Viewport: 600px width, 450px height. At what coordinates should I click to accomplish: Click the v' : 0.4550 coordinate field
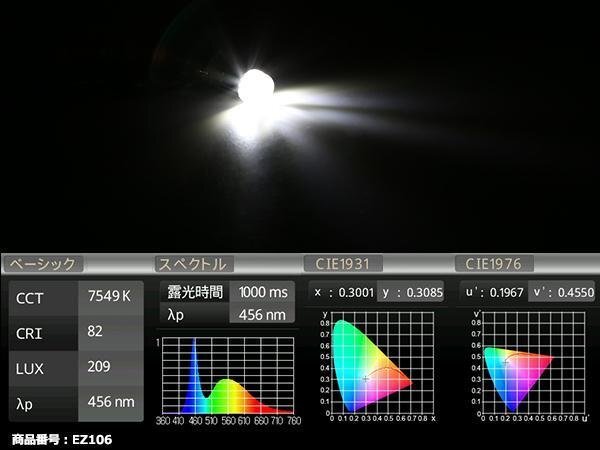point(562,292)
